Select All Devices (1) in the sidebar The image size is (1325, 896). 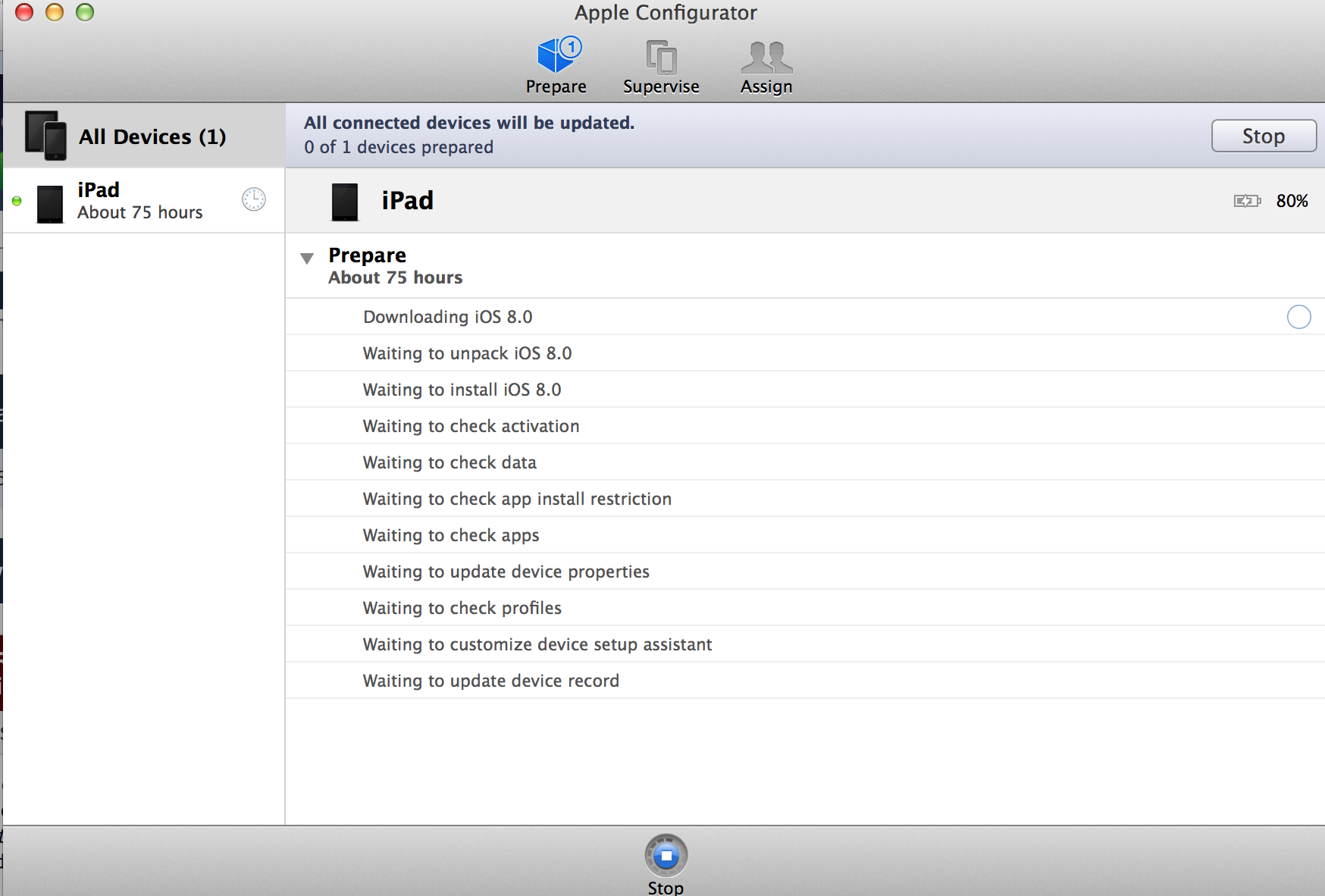[144, 136]
